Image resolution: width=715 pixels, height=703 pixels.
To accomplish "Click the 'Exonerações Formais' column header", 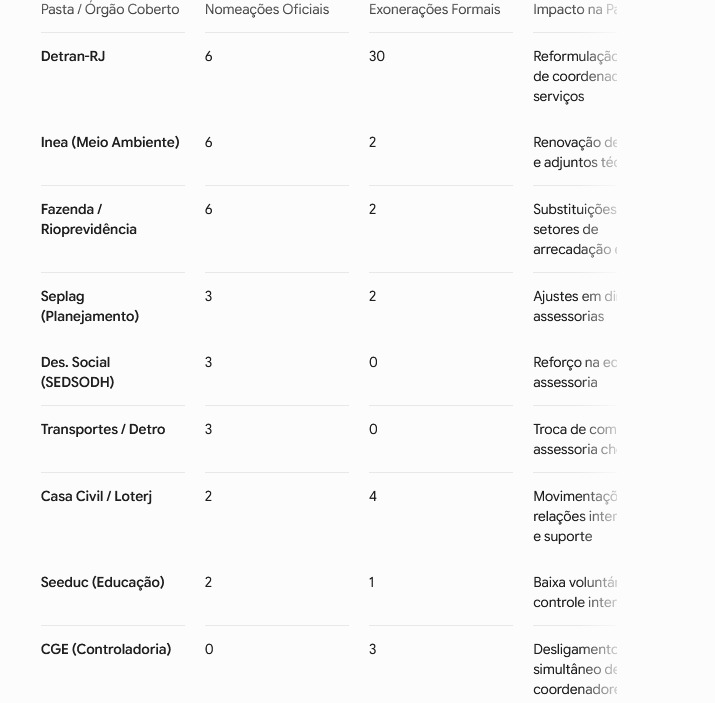I will [434, 10].
